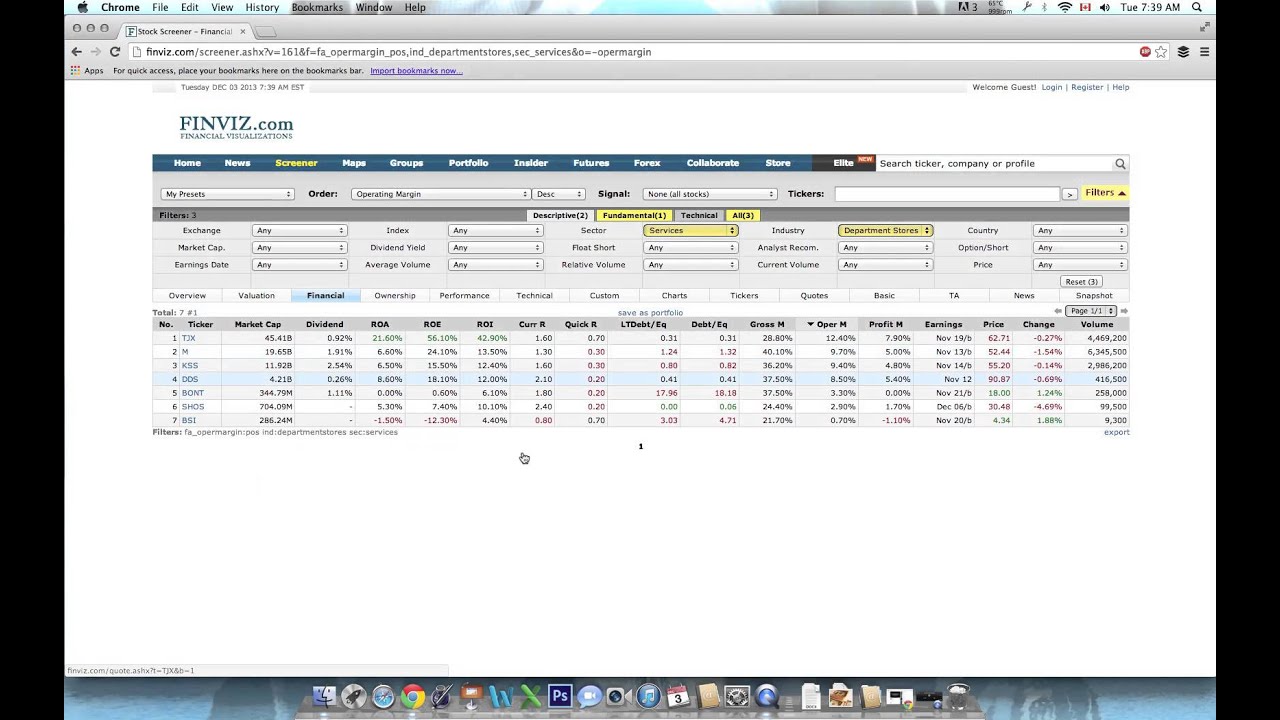The width and height of the screenshot is (1280, 720).
Task: Open the Bookmarks menu in menu bar
Action: pos(317,7)
